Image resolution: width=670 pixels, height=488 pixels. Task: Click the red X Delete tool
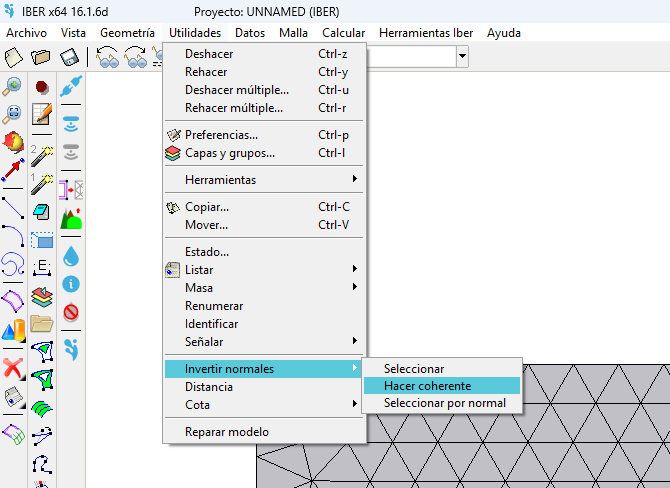click(x=13, y=368)
